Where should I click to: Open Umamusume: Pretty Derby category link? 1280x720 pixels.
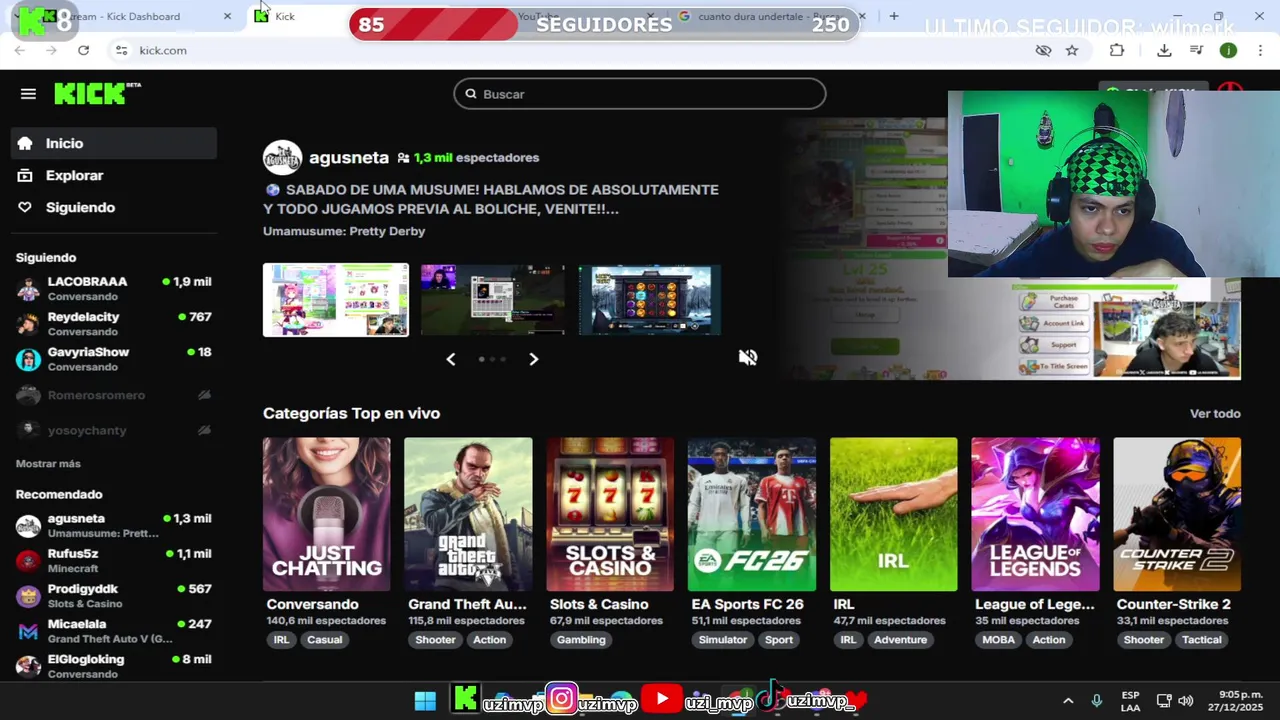pos(344,231)
